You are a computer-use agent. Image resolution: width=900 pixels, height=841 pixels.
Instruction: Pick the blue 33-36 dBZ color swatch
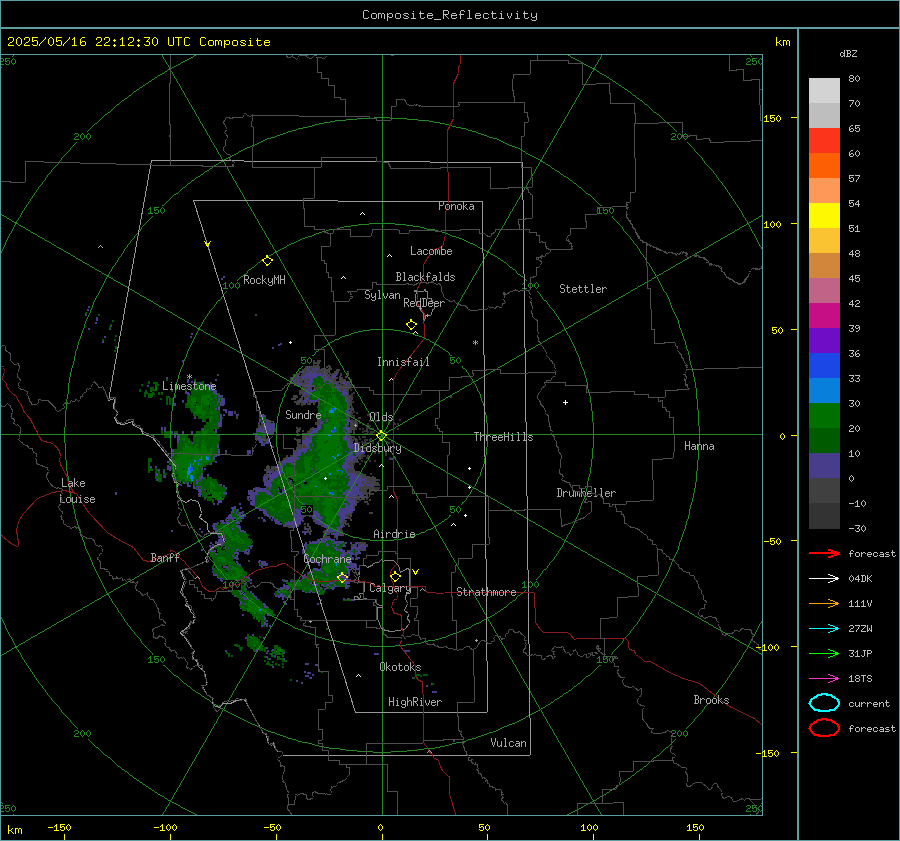[x=824, y=366]
